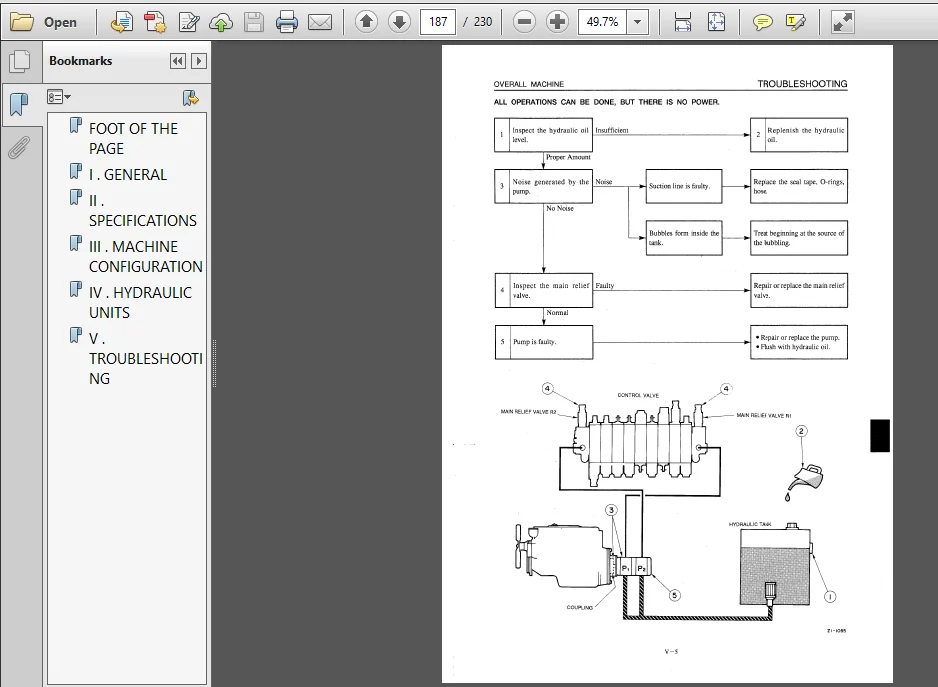This screenshot has width=938, height=687.
Task: Open the attachments paperclip panel
Action: [x=19, y=147]
